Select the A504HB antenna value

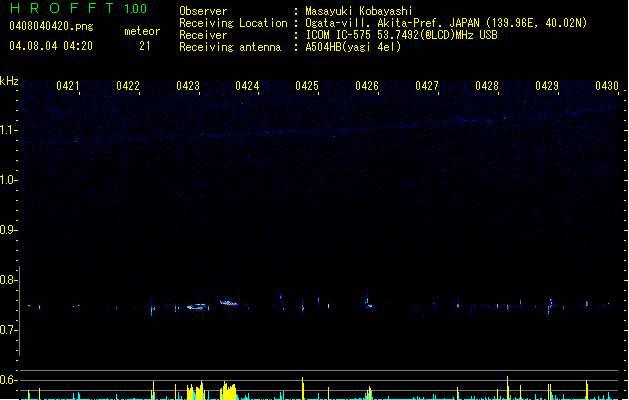[353, 47]
